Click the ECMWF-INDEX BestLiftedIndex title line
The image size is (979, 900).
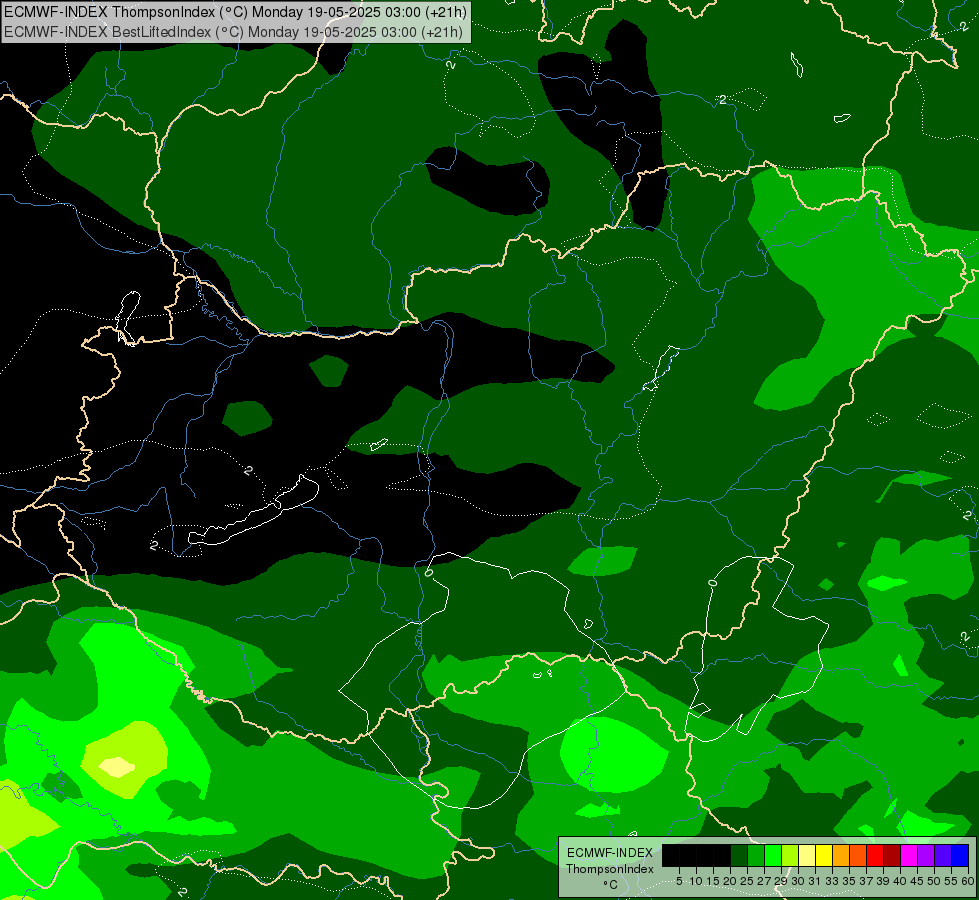[x=234, y=32]
